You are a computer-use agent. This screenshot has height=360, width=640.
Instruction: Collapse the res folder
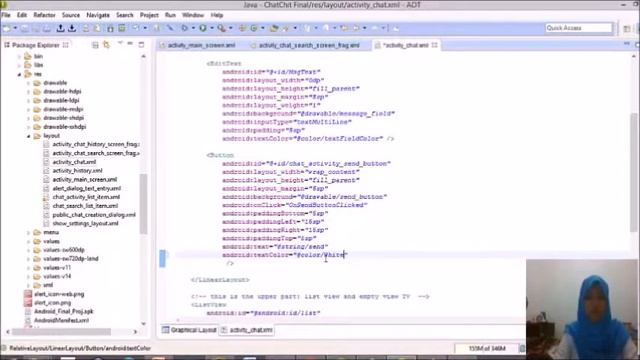coord(19,74)
